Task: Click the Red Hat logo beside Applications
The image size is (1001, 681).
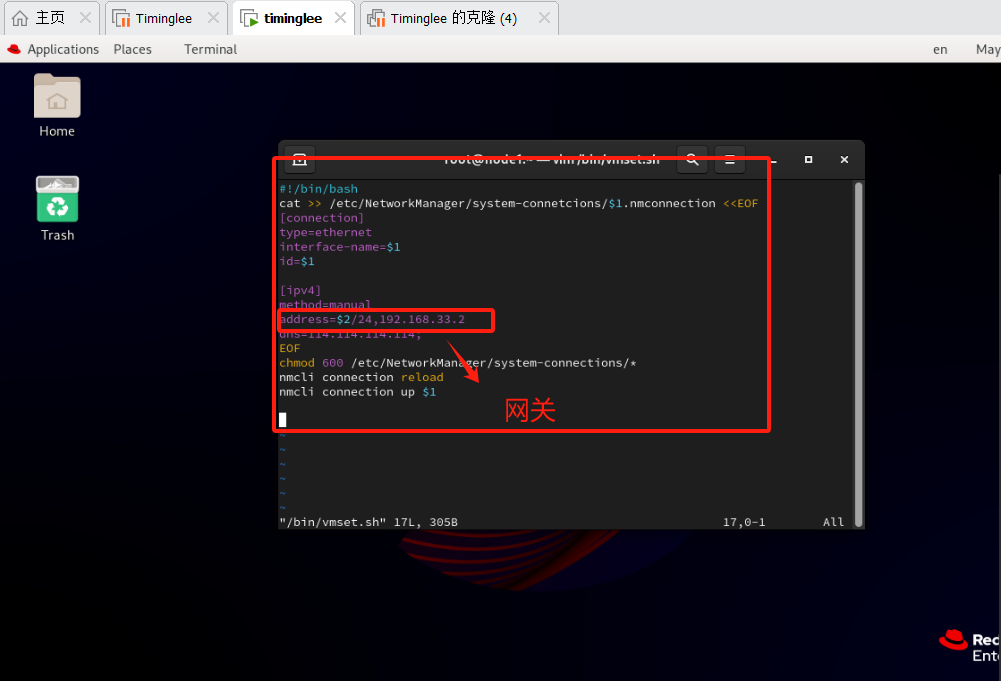Action: [x=14, y=49]
